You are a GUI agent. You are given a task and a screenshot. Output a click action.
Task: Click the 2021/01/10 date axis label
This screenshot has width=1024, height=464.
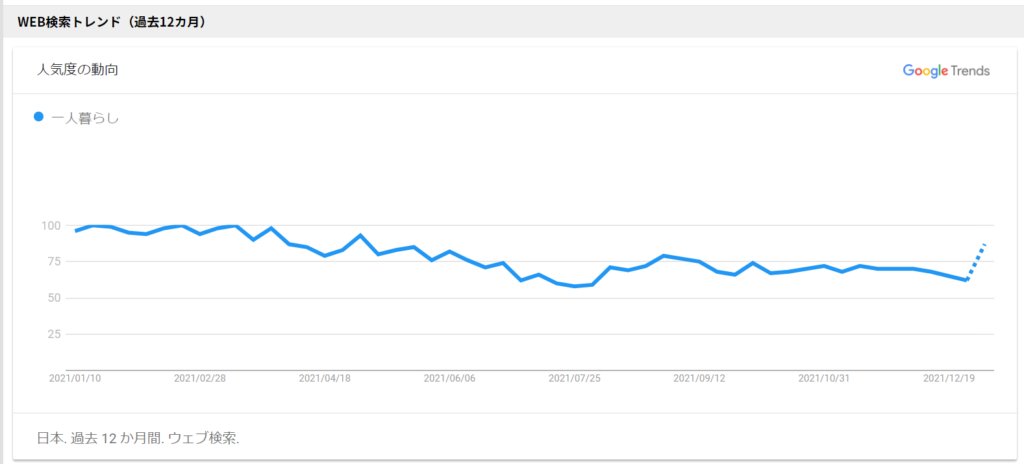(x=74, y=378)
